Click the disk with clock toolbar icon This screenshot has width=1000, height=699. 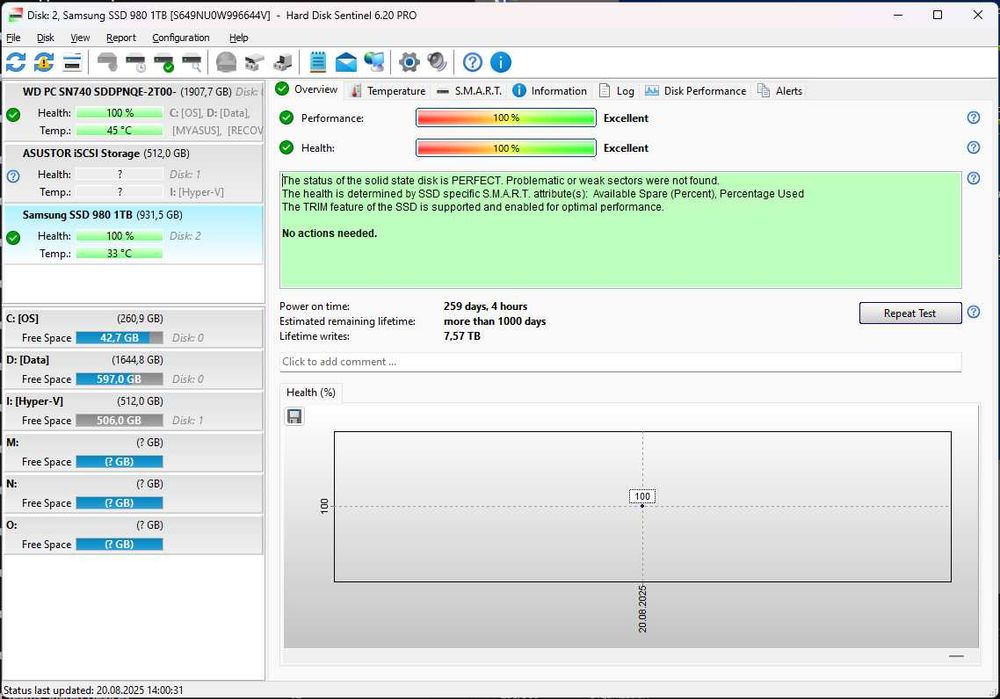(x=136, y=62)
